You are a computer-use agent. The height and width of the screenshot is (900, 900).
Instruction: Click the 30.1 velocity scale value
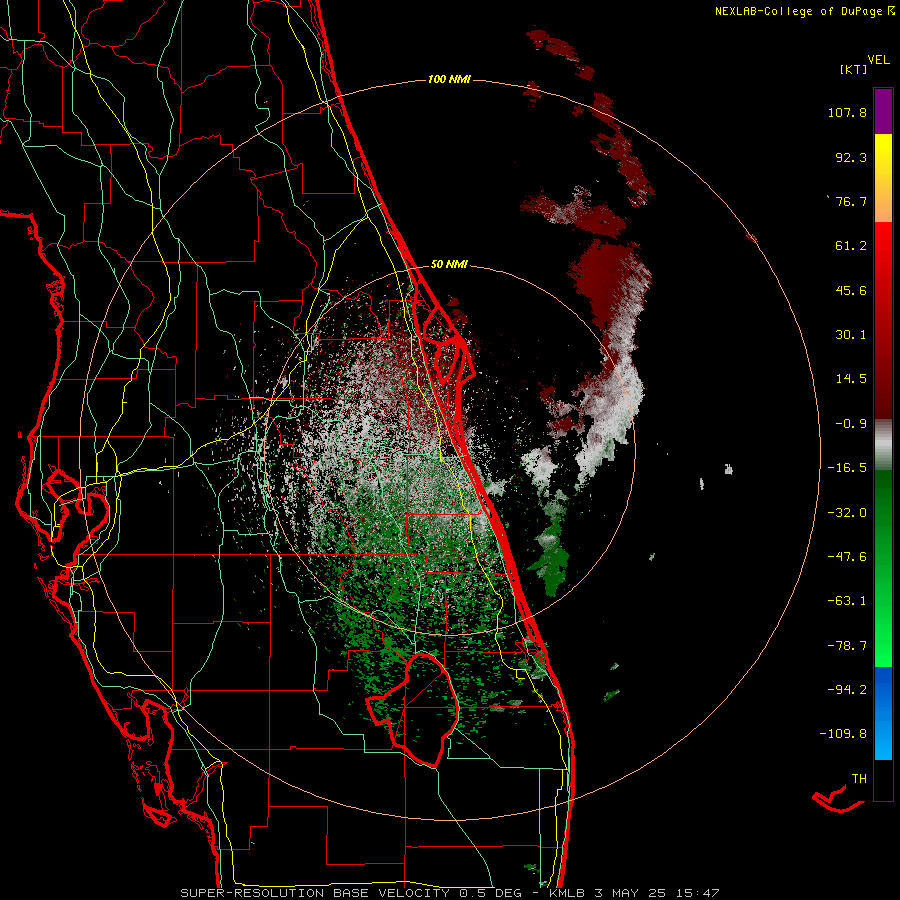851,335
